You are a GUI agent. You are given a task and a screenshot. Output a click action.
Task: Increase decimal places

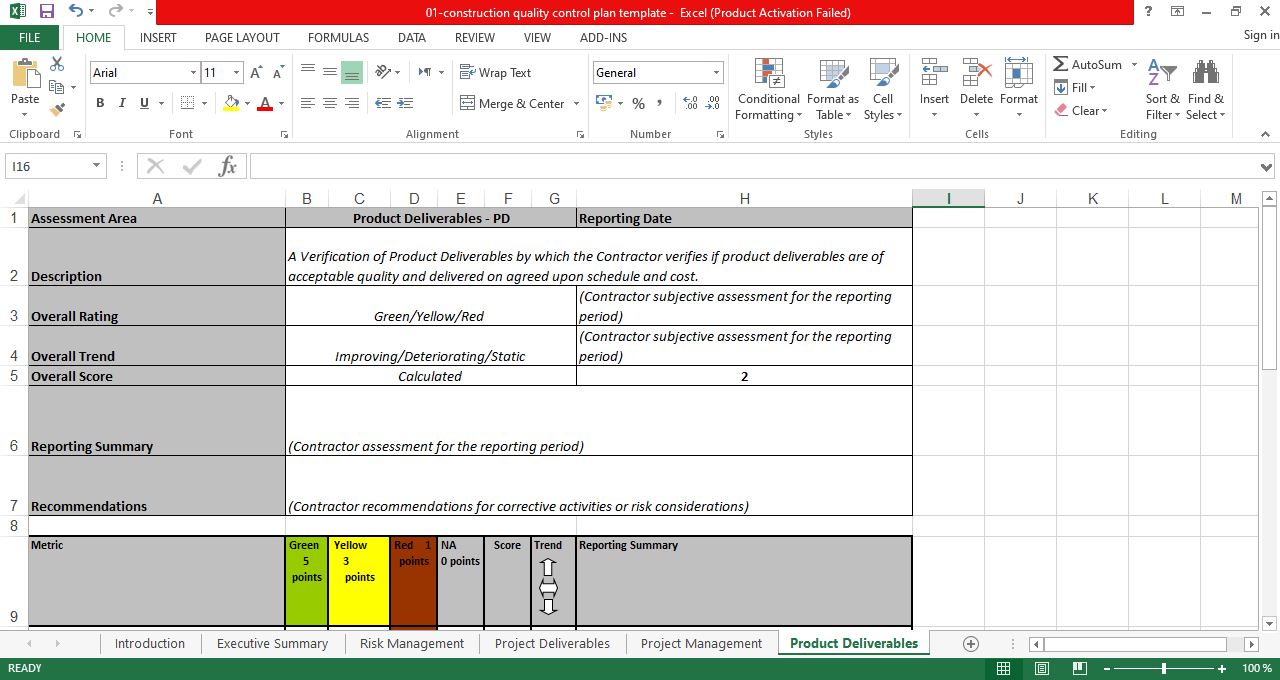(690, 102)
